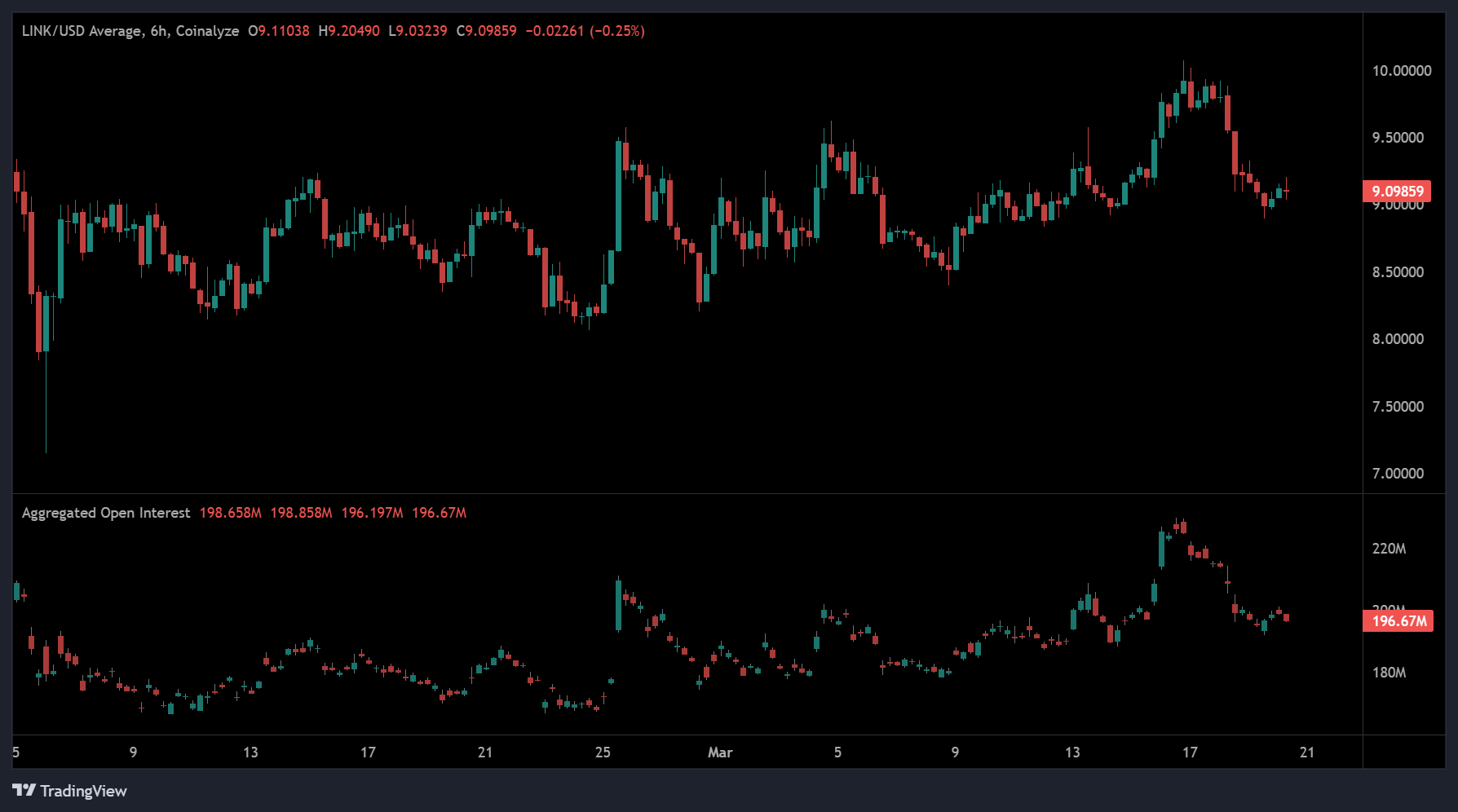Image resolution: width=1458 pixels, height=812 pixels.
Task: Click the 198.858M open interest header value
Action: 301,513
